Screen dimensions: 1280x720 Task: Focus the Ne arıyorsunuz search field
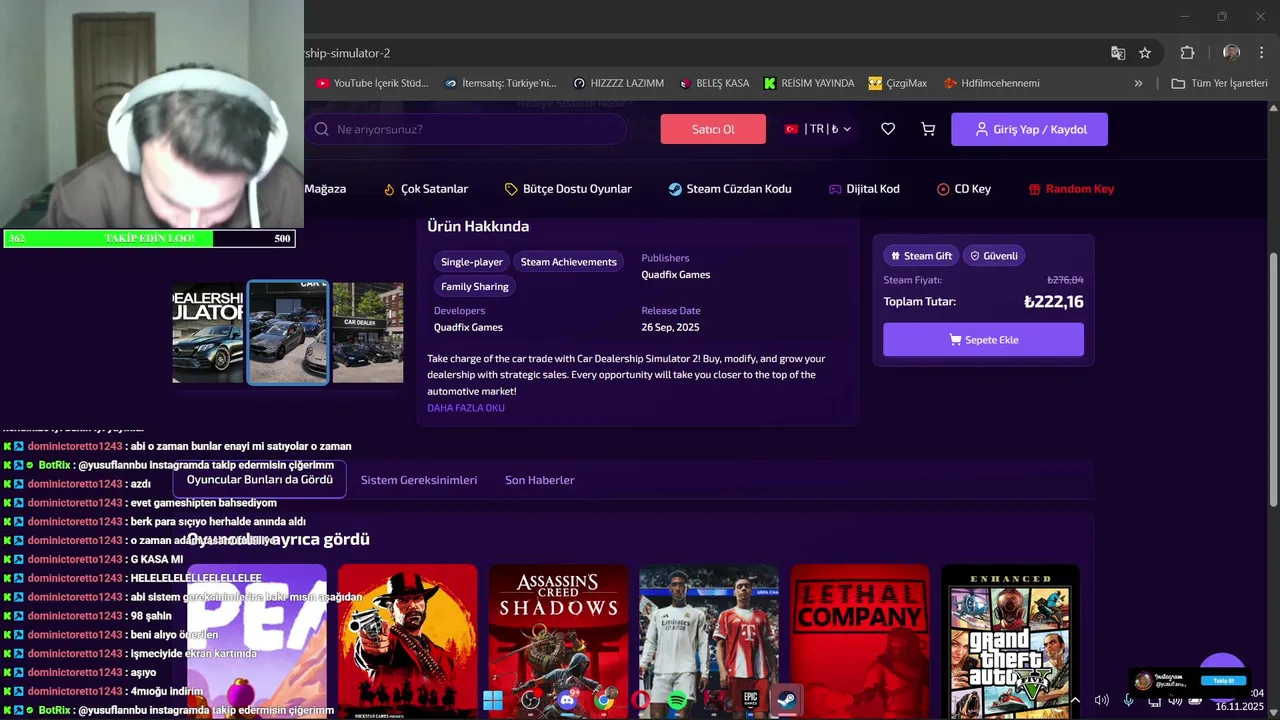point(465,129)
